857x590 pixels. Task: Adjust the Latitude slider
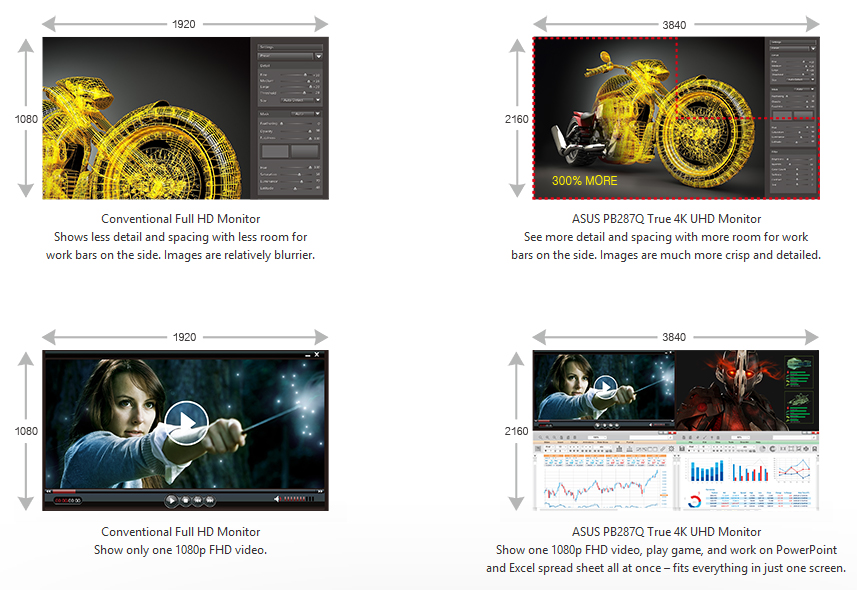tap(296, 189)
